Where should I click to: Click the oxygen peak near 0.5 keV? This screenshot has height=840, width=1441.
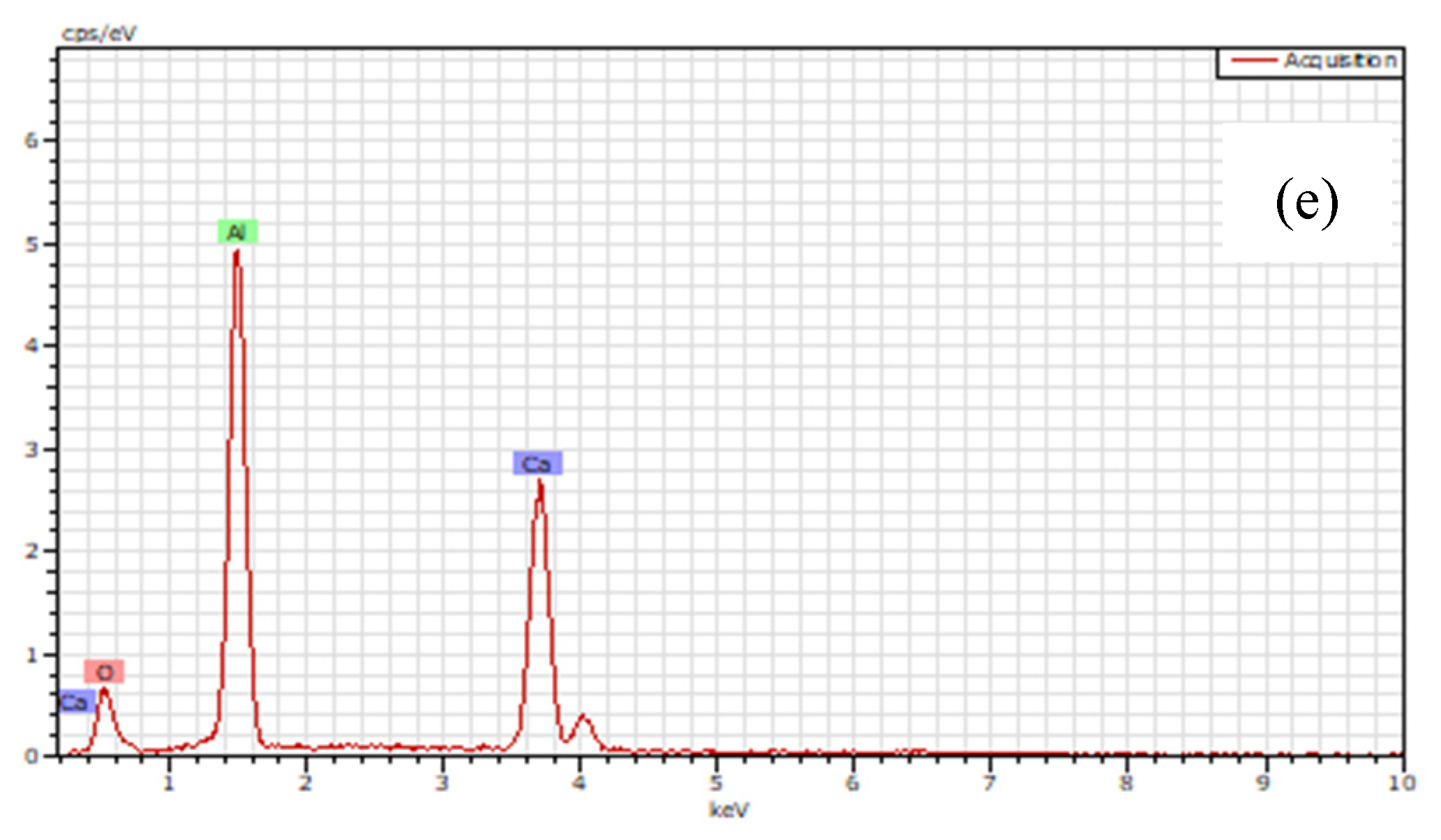coord(104,691)
